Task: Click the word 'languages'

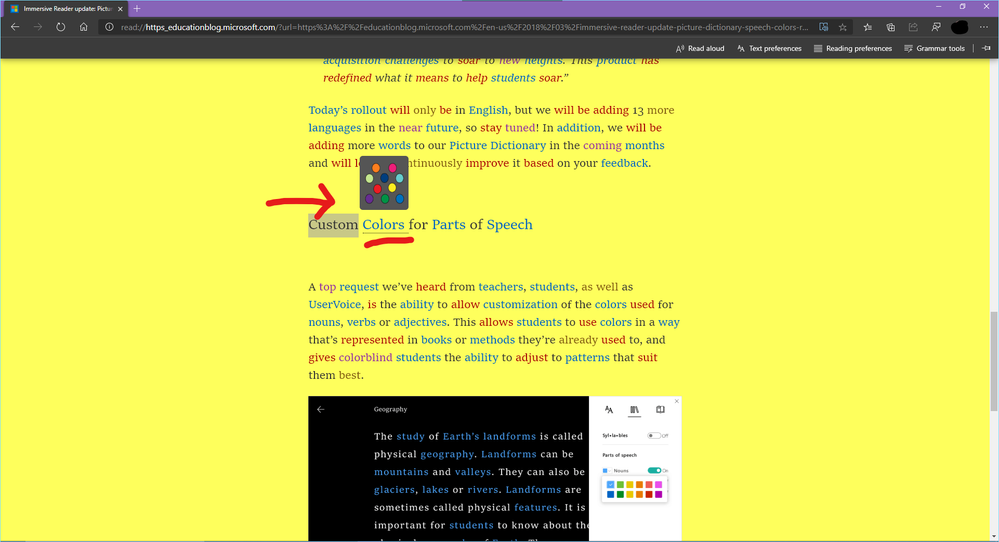Action: pos(334,128)
